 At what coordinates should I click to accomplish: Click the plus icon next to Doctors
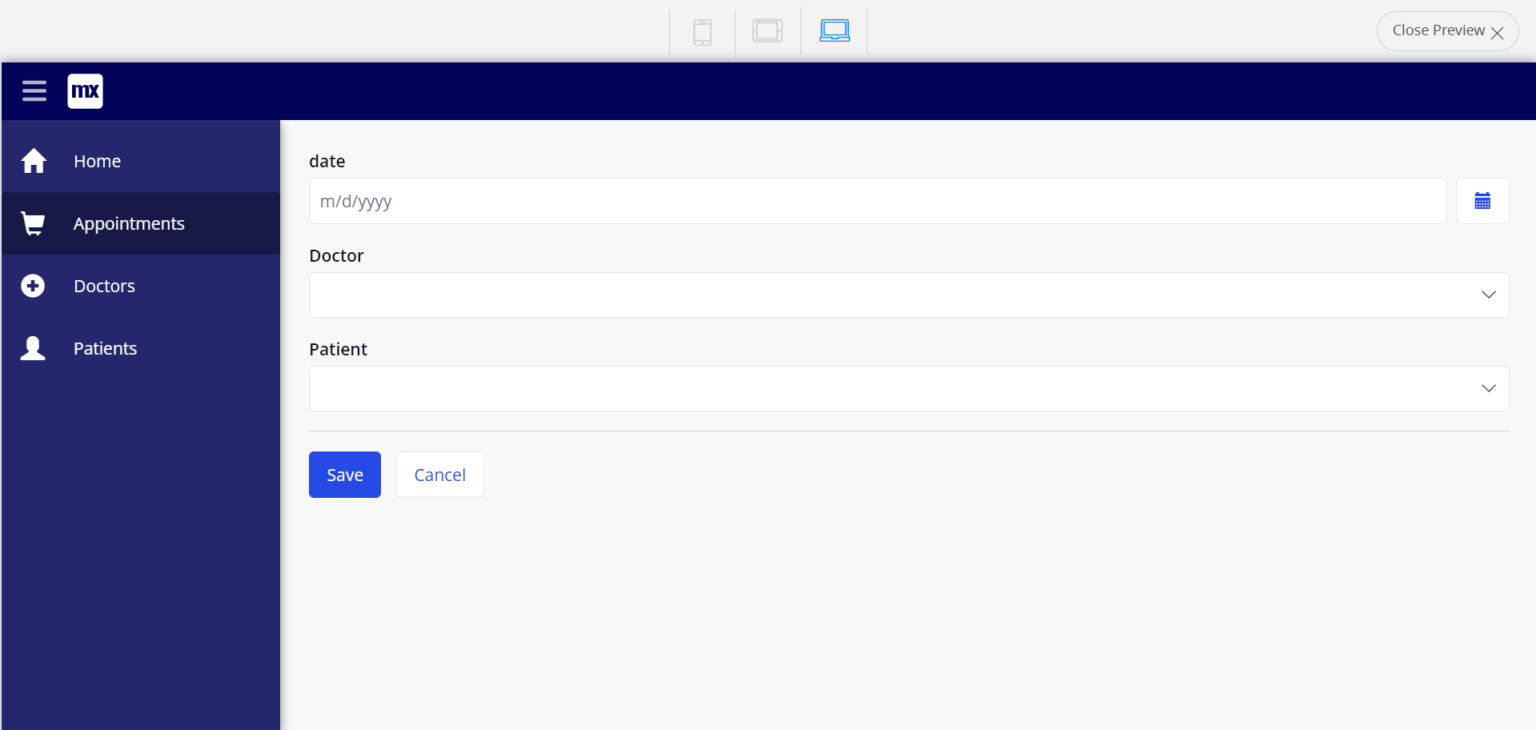[x=33, y=285]
